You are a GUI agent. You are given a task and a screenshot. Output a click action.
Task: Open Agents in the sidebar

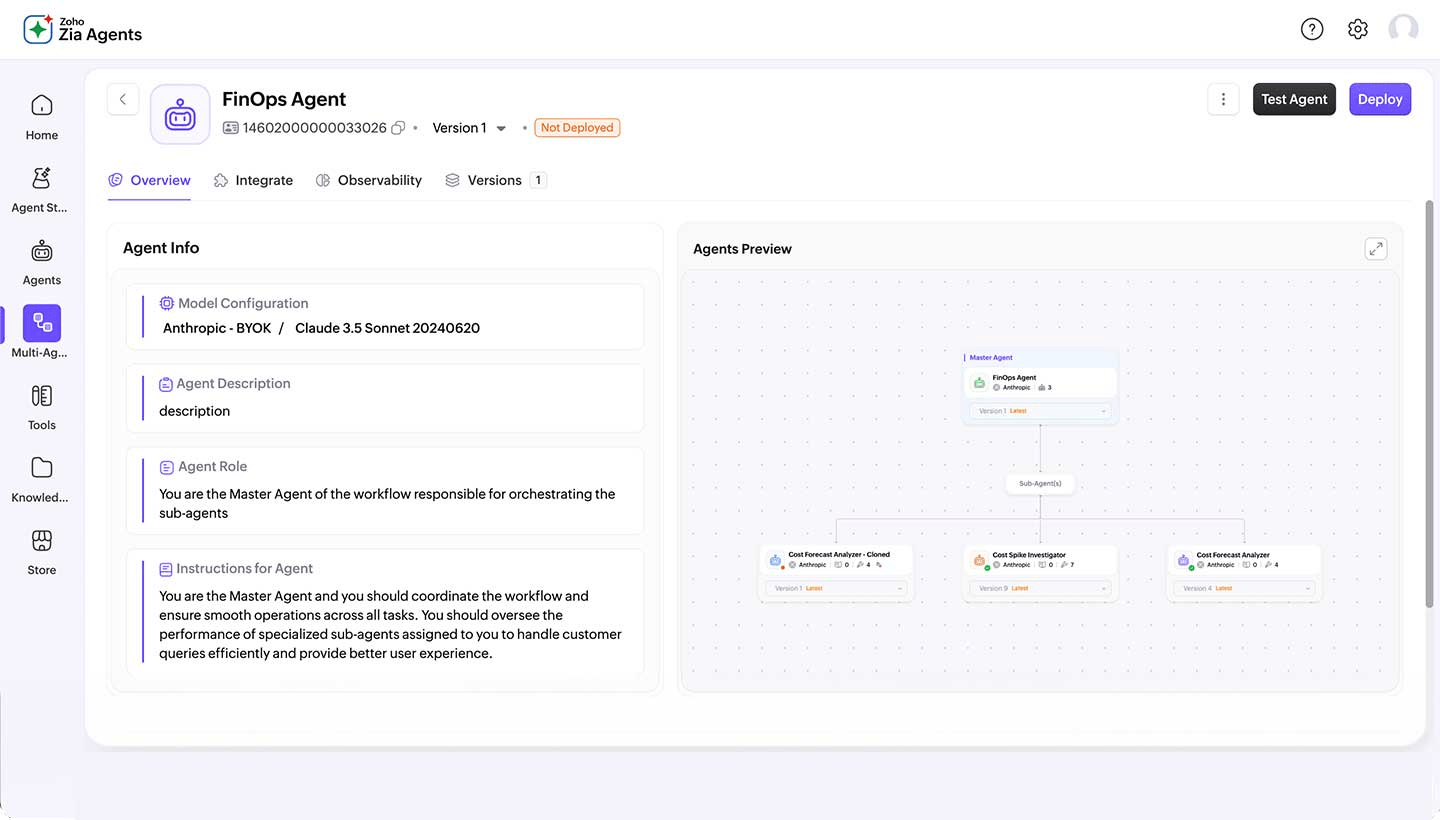[42, 262]
